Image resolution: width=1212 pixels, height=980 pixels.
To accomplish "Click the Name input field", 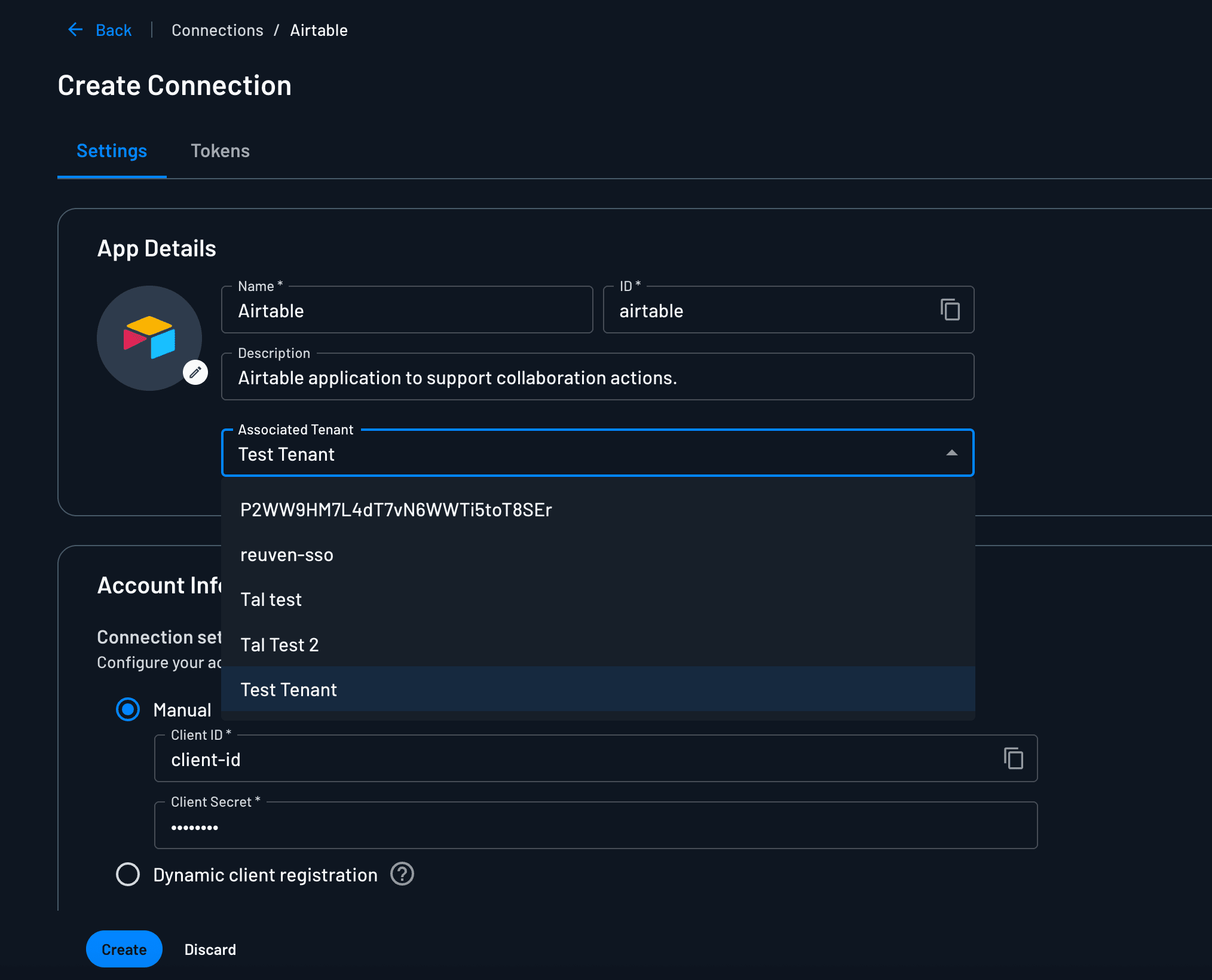I will [406, 310].
